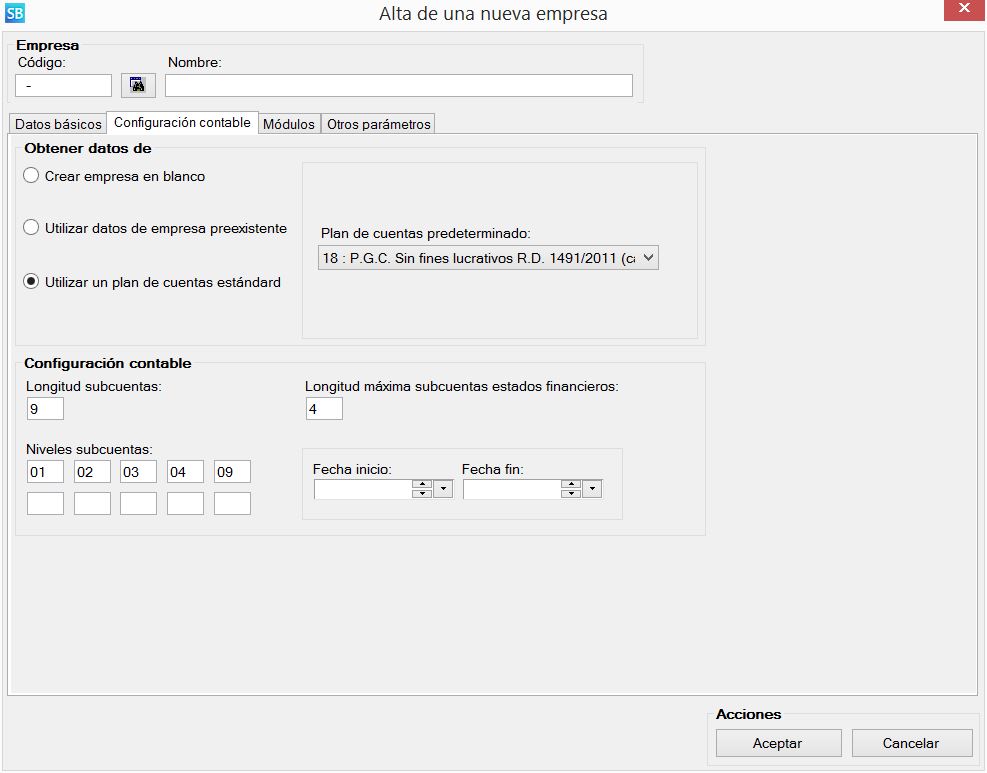Increase Fecha fin with the up spinner arrow
Screen dimensions: 987x773
coord(571,484)
